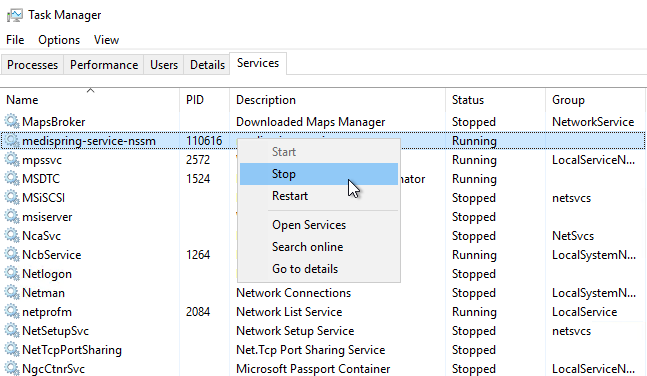The height and width of the screenshot is (376, 647).
Task: Click the gear icon next to Netlogon
Action: (x=12, y=274)
